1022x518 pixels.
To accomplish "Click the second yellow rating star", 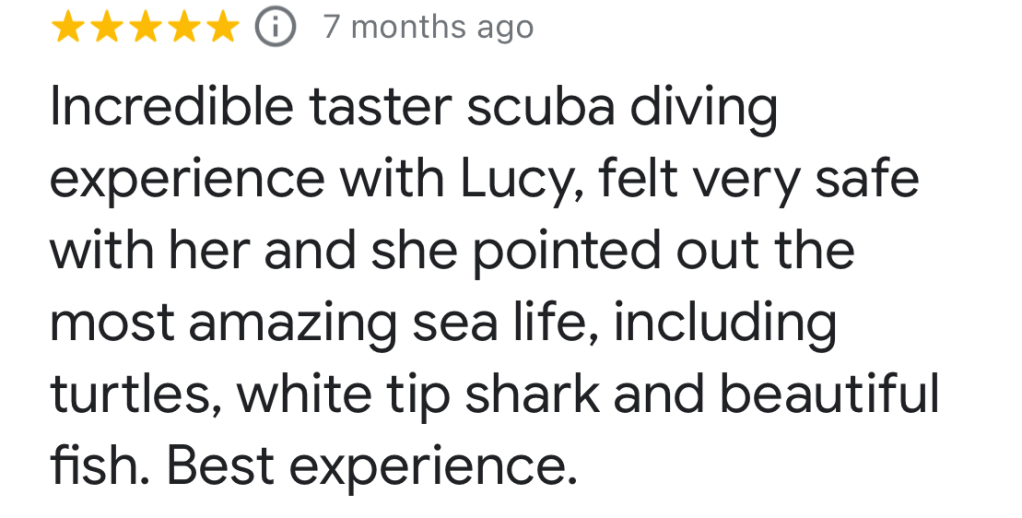I will point(107,28).
